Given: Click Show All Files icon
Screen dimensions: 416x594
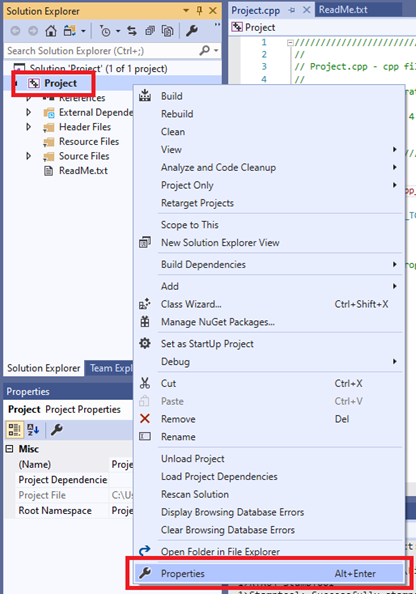Looking at the screenshot, I should pyautogui.click(x=167, y=31).
